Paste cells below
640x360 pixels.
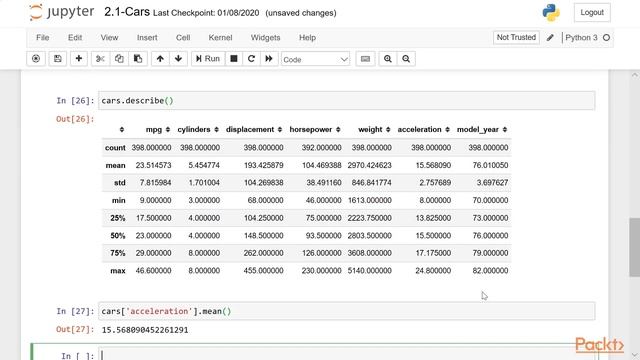pyautogui.click(x=138, y=59)
